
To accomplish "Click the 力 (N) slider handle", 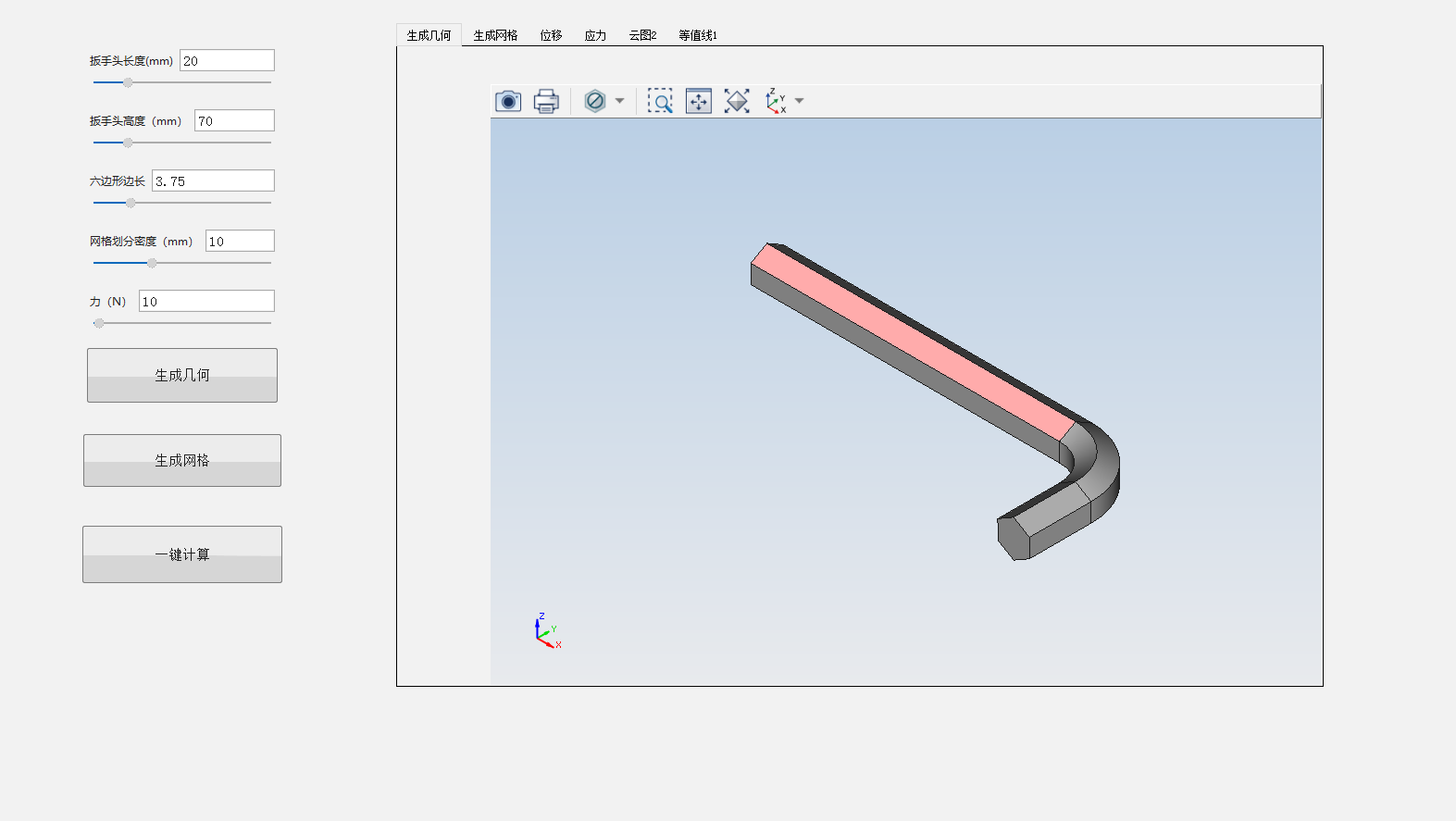I will pyautogui.click(x=99, y=323).
